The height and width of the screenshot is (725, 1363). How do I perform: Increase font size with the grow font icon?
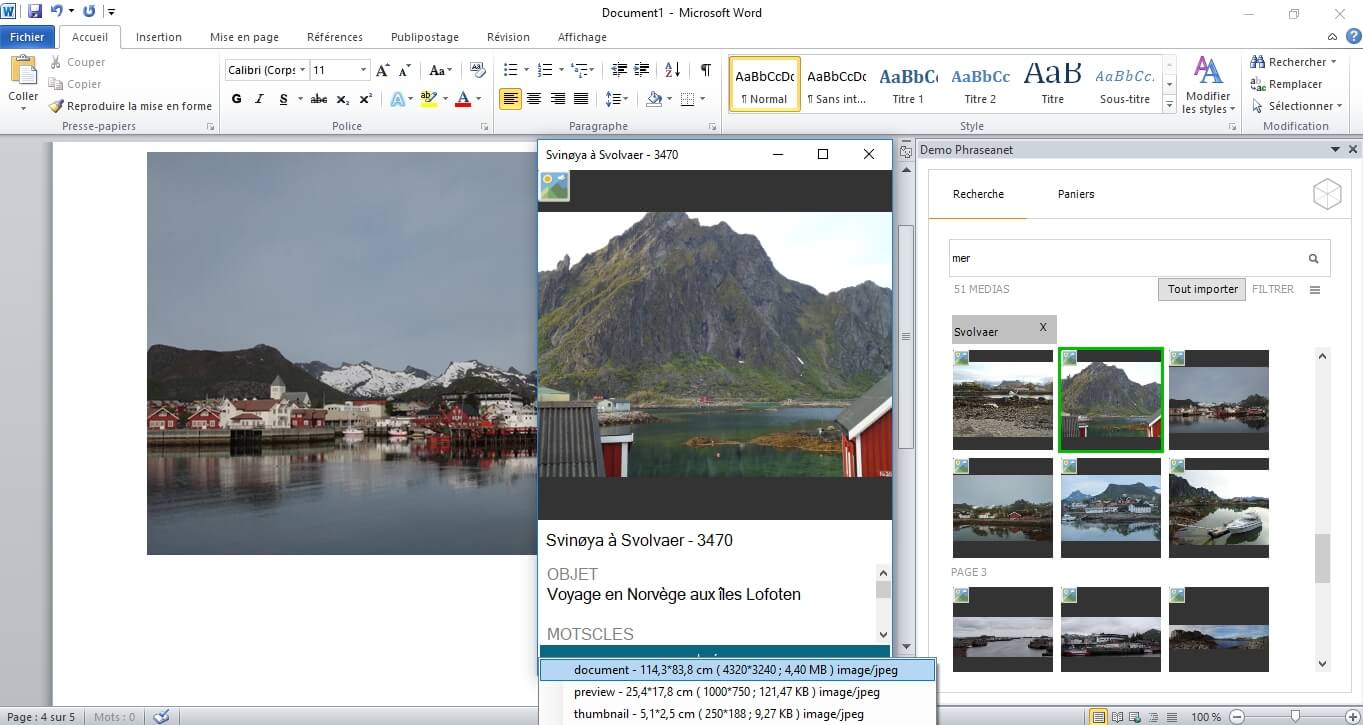click(383, 70)
